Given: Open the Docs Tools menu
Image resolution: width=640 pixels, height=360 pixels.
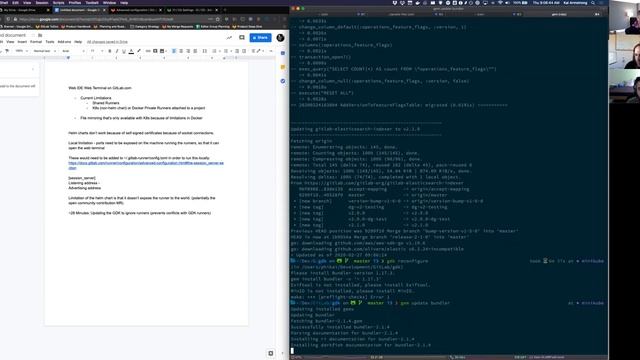Looking at the screenshot, I should [x=50, y=42].
